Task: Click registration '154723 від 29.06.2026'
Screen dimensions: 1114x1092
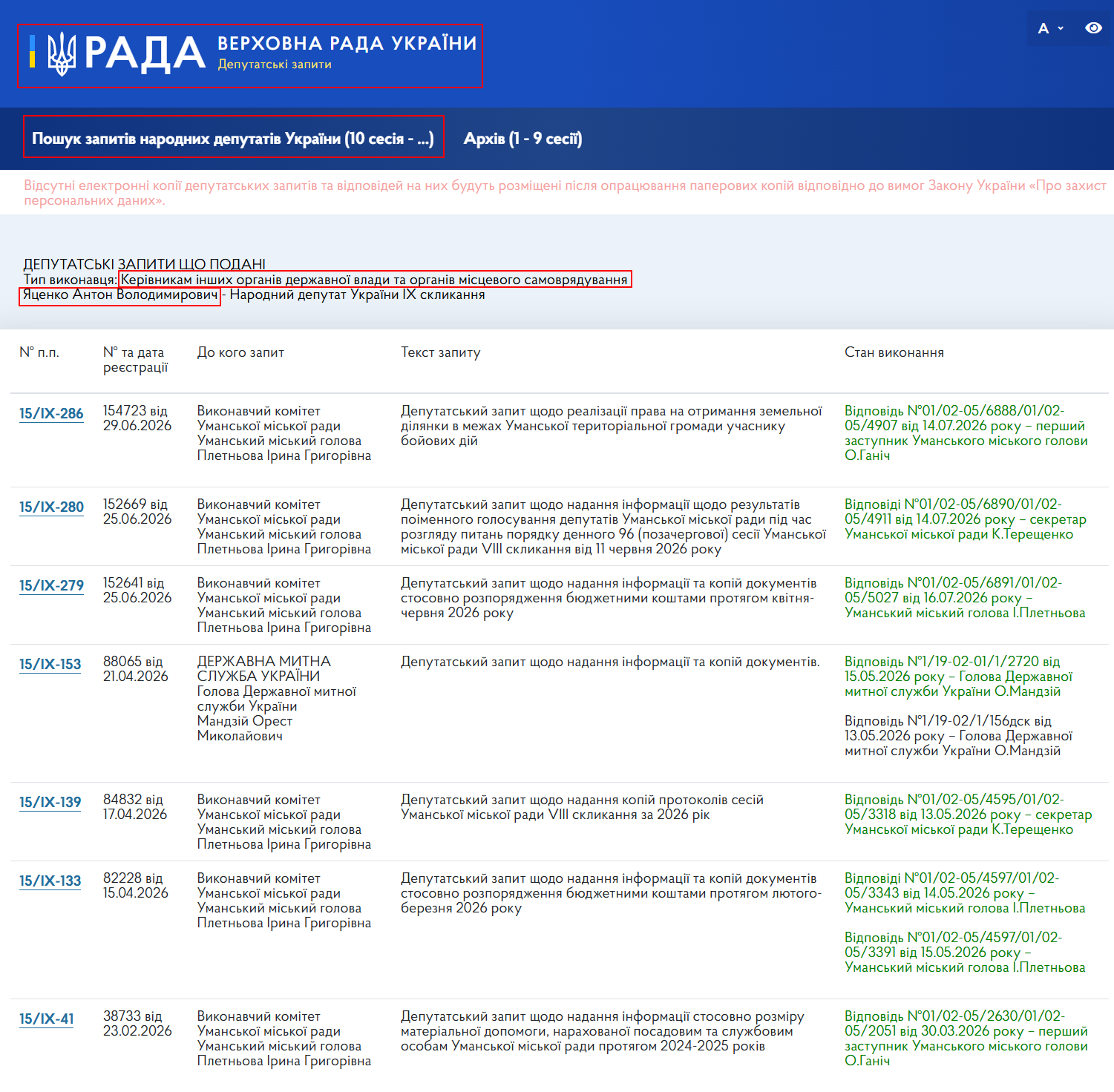Action: coord(137,418)
